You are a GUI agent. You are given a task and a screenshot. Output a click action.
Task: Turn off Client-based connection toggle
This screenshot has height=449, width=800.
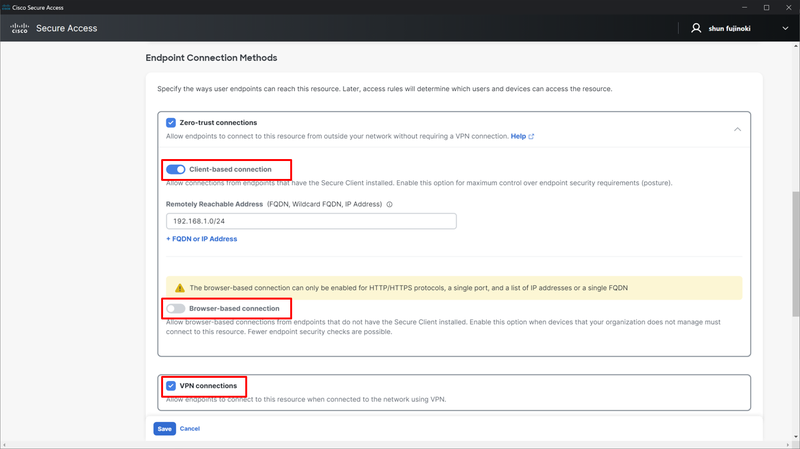(x=176, y=169)
